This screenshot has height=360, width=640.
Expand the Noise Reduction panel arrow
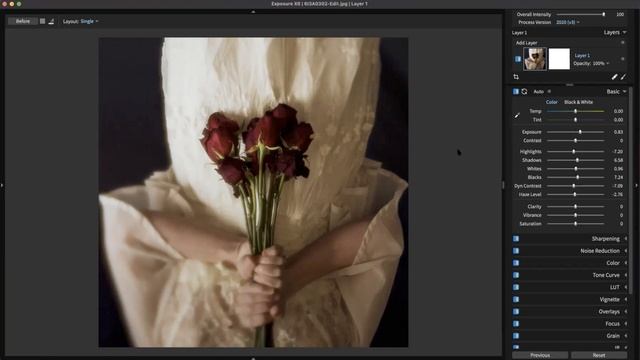(625, 251)
